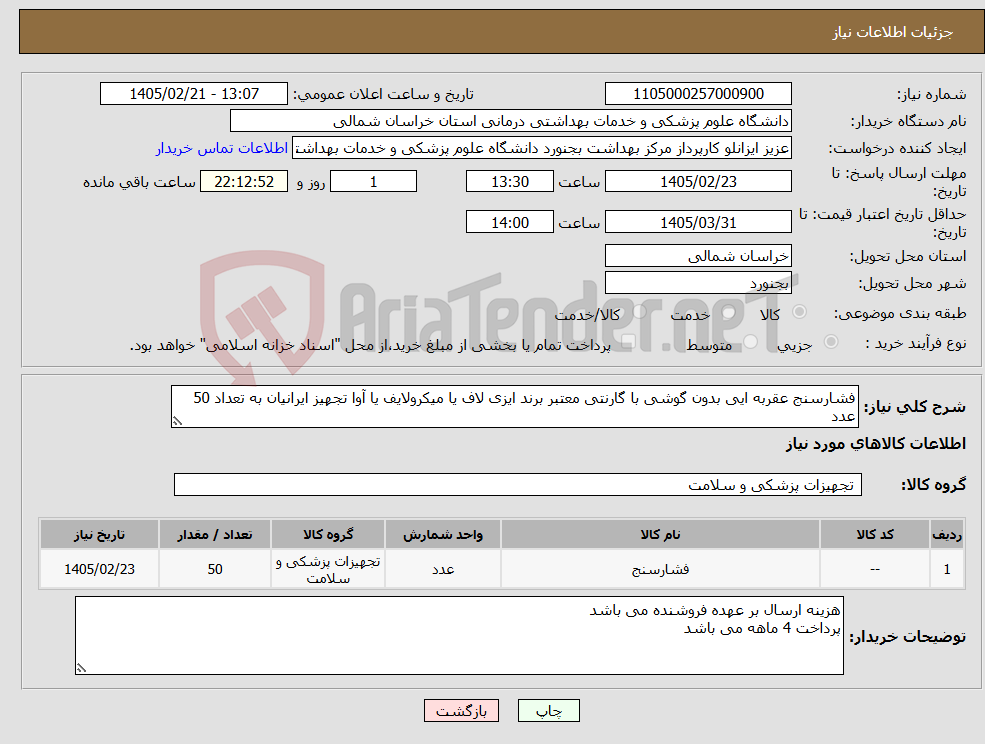Click the چاپ (print) button
The height and width of the screenshot is (744, 985).
(x=548, y=711)
